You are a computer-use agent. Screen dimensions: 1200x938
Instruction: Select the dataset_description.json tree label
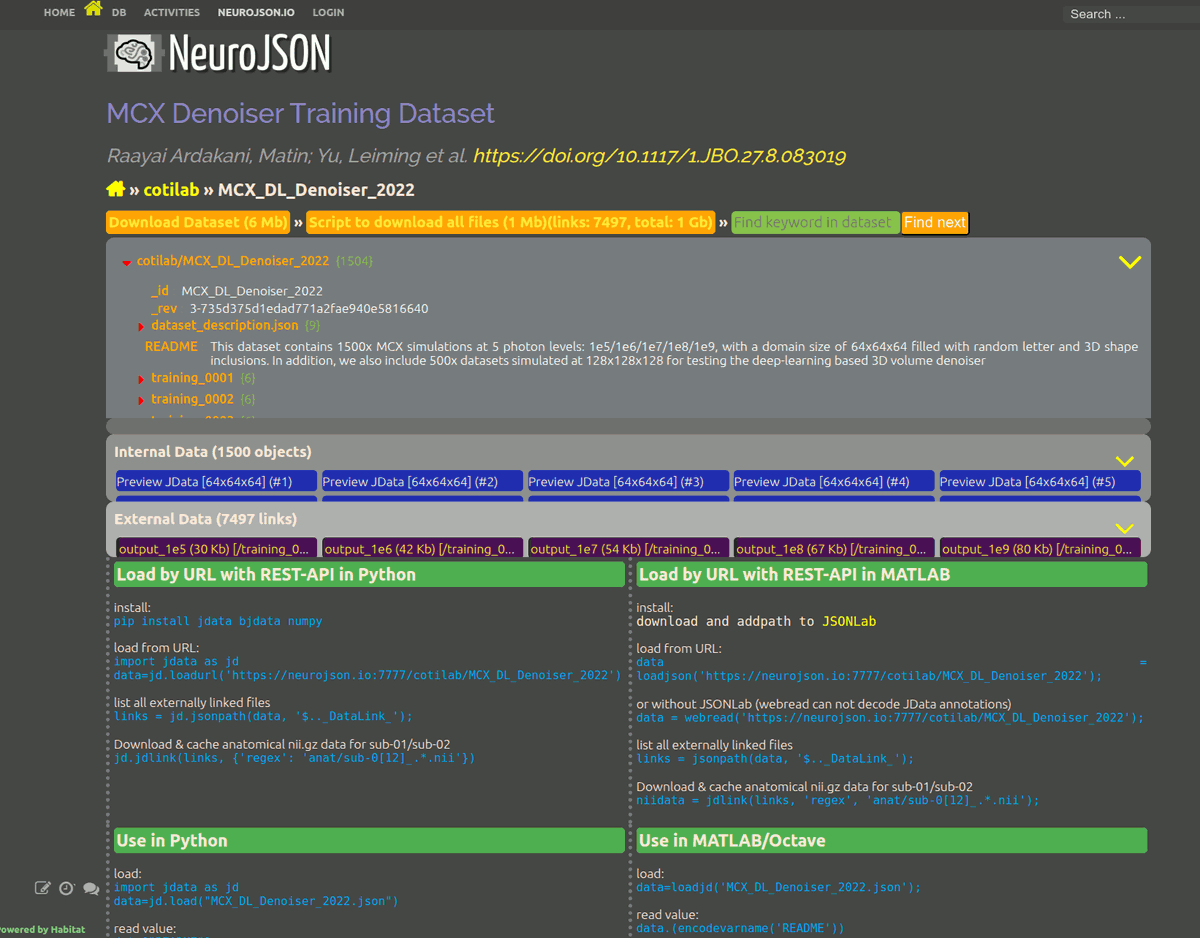225,325
